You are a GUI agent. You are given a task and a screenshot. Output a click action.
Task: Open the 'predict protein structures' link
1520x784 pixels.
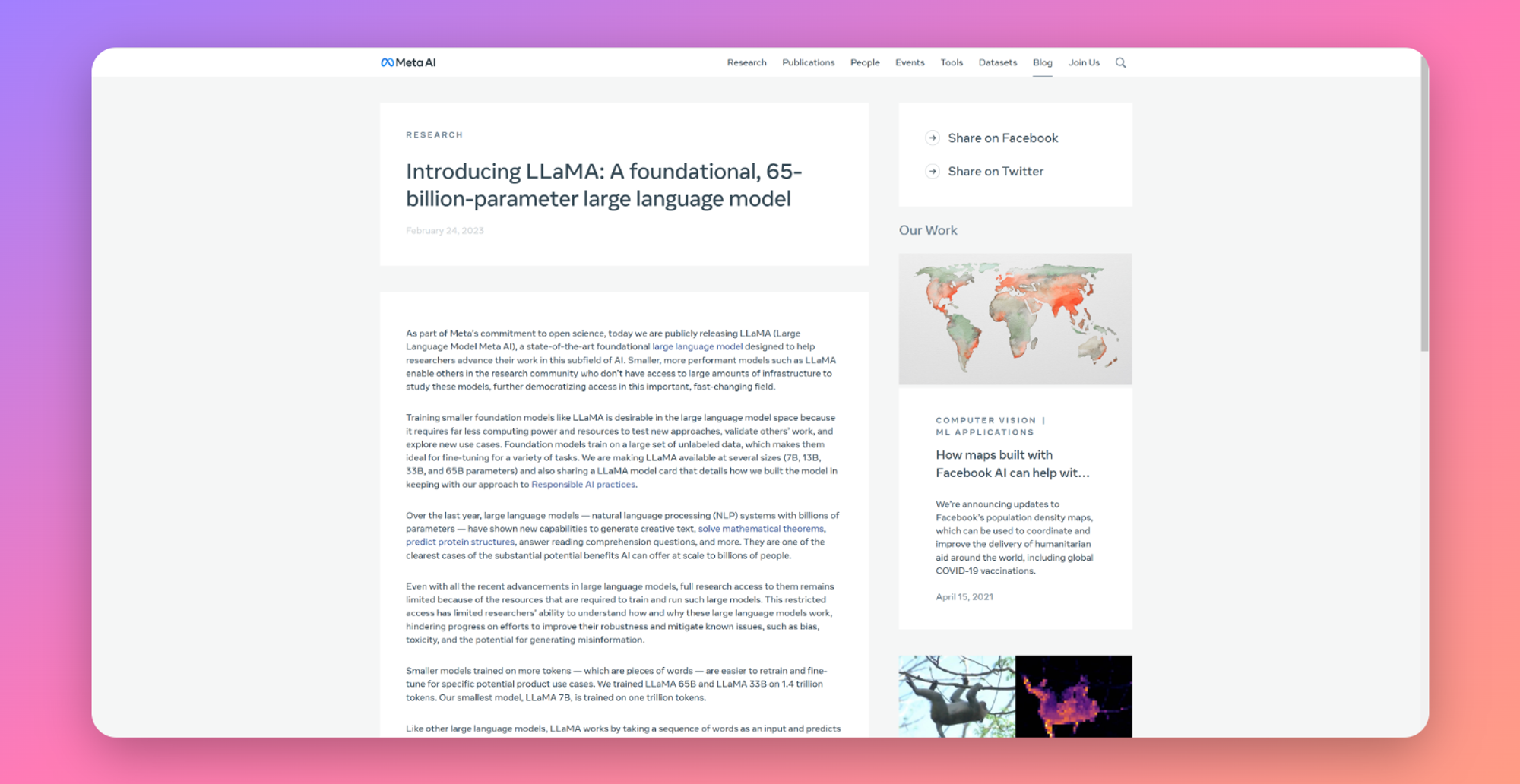click(x=460, y=542)
